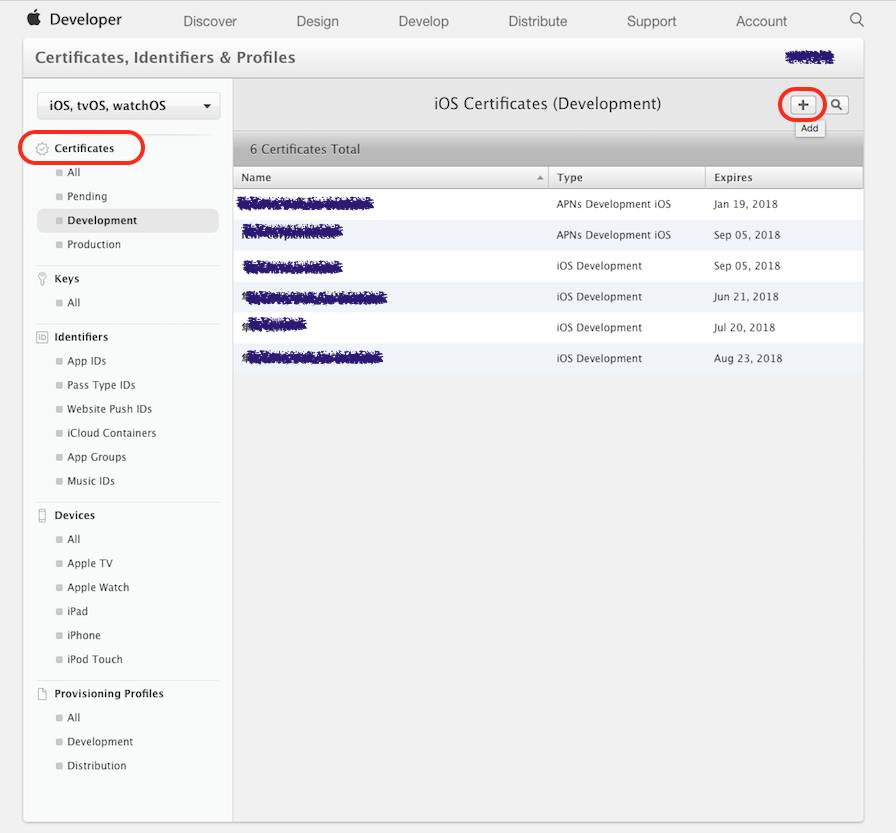Show All provisioning profiles

[74, 718]
